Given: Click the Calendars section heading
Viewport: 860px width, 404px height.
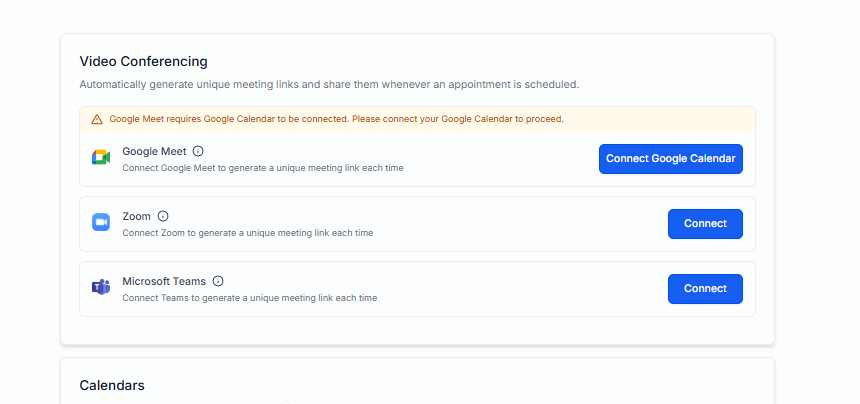Looking at the screenshot, I should point(112,385).
